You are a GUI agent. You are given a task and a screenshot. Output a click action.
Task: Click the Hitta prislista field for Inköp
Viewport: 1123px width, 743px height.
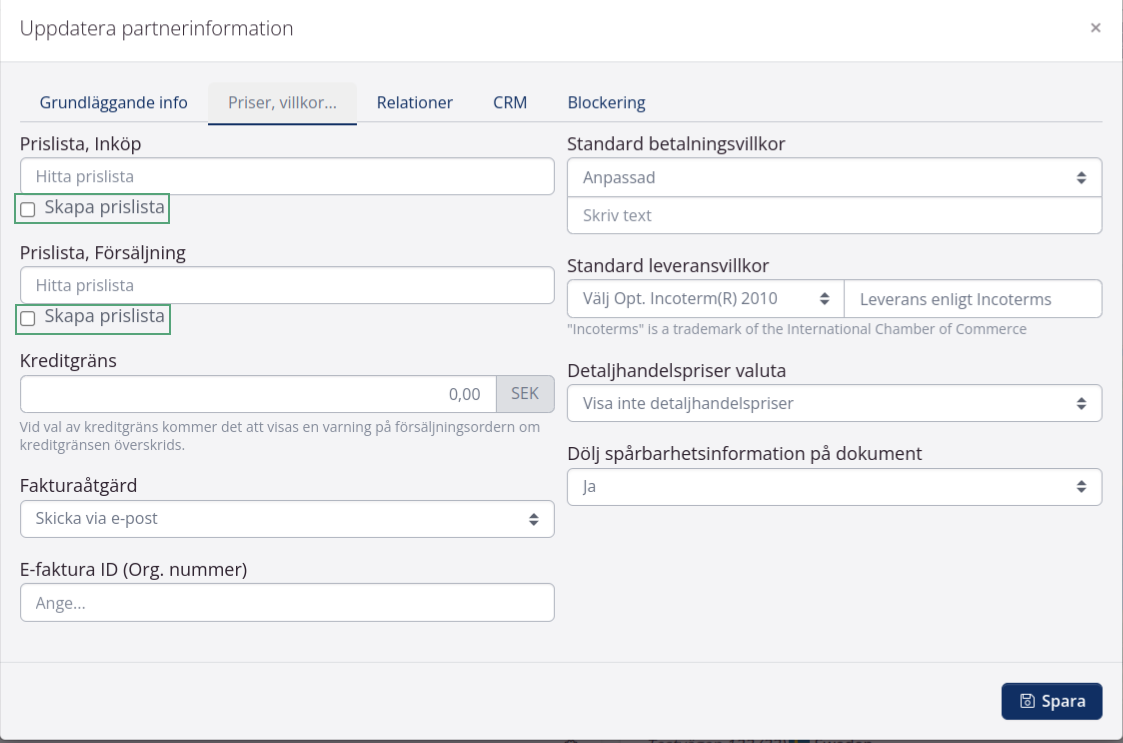point(287,176)
